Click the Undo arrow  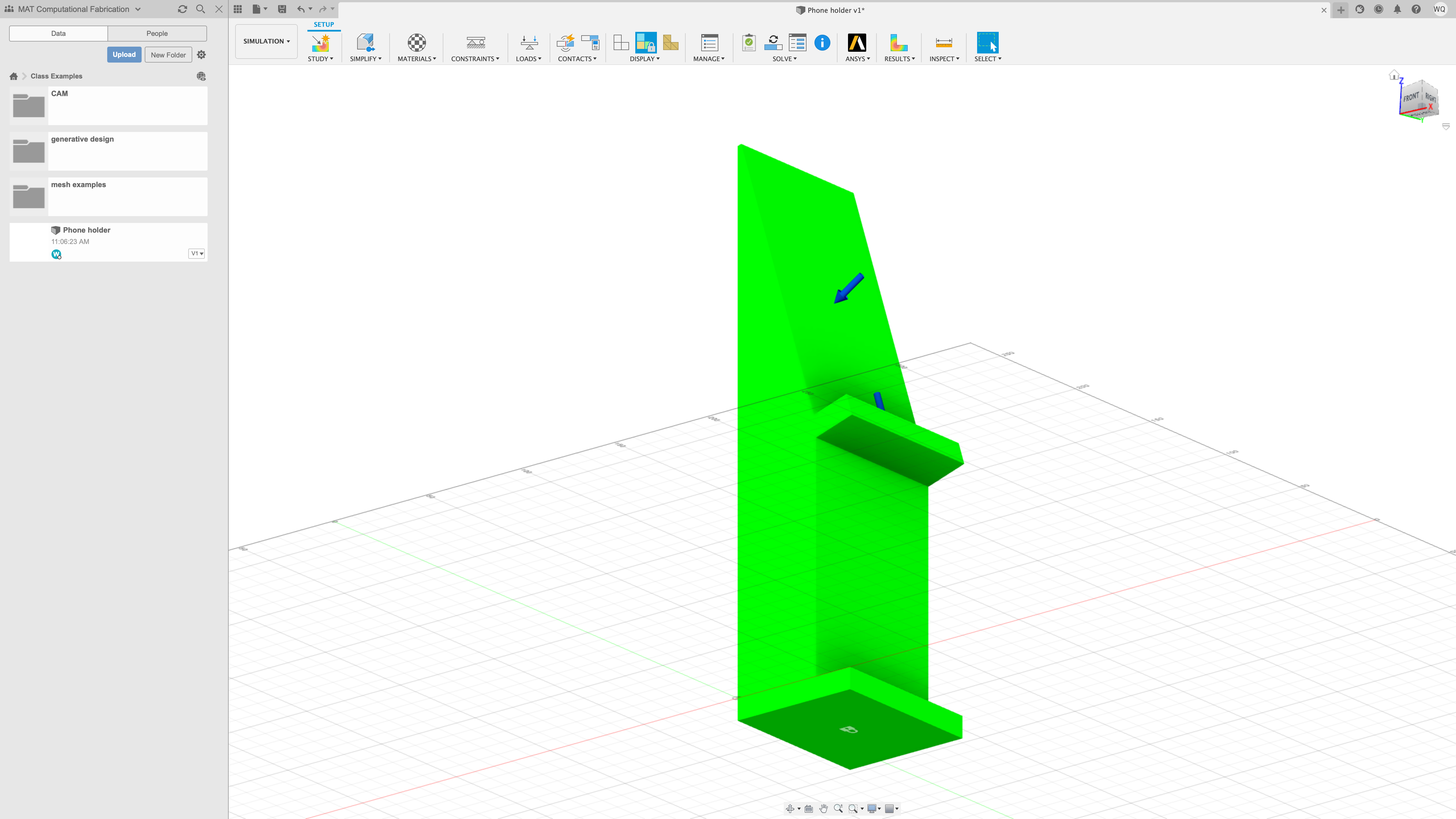(x=301, y=9)
